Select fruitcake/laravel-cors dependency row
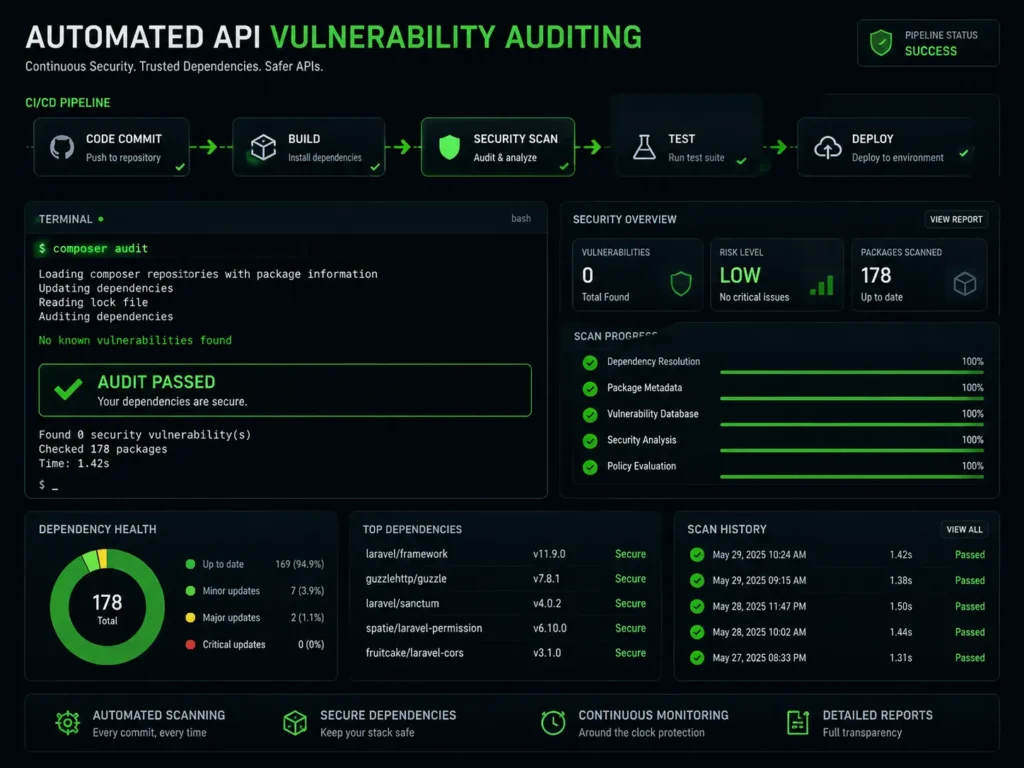This screenshot has height=768, width=1024. [505, 653]
